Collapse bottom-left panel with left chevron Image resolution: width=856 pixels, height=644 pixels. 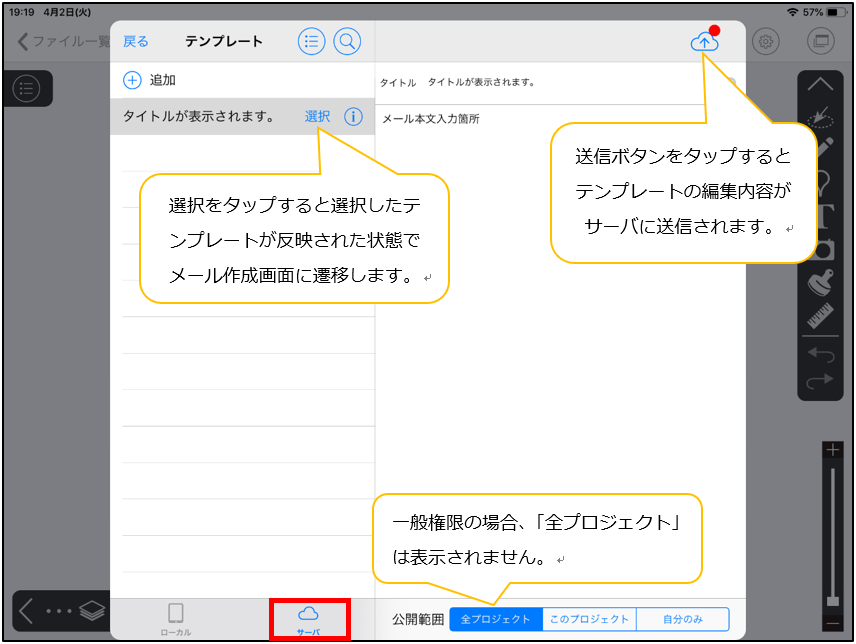[x=26, y=612]
